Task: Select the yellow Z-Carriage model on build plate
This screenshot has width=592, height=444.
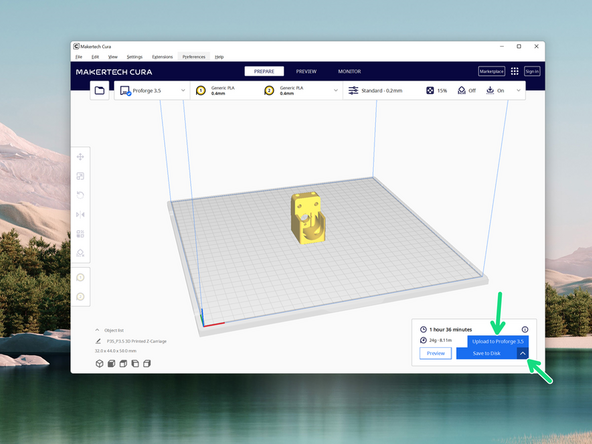Action: pos(308,218)
